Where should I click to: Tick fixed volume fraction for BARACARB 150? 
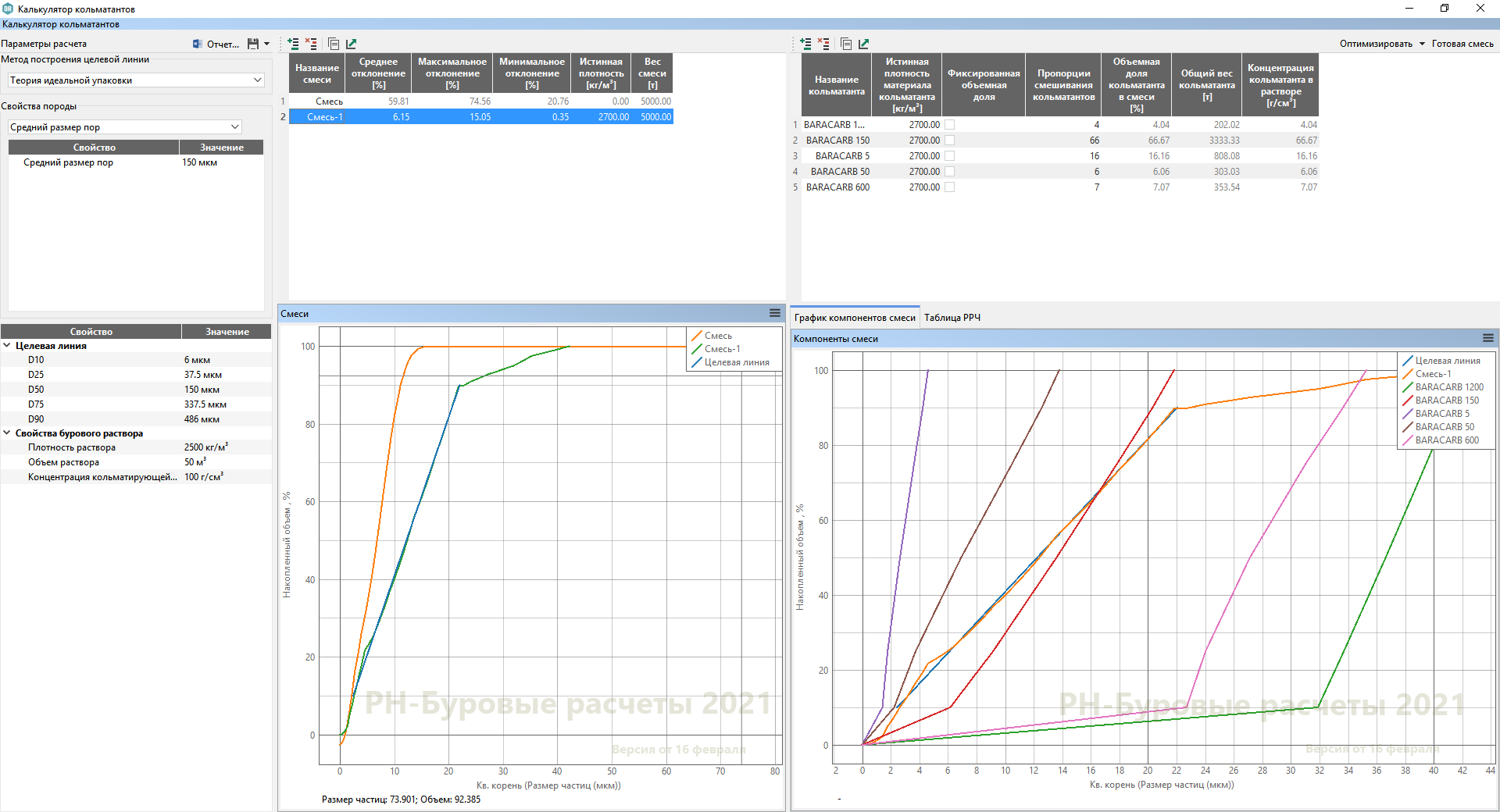[x=949, y=141]
